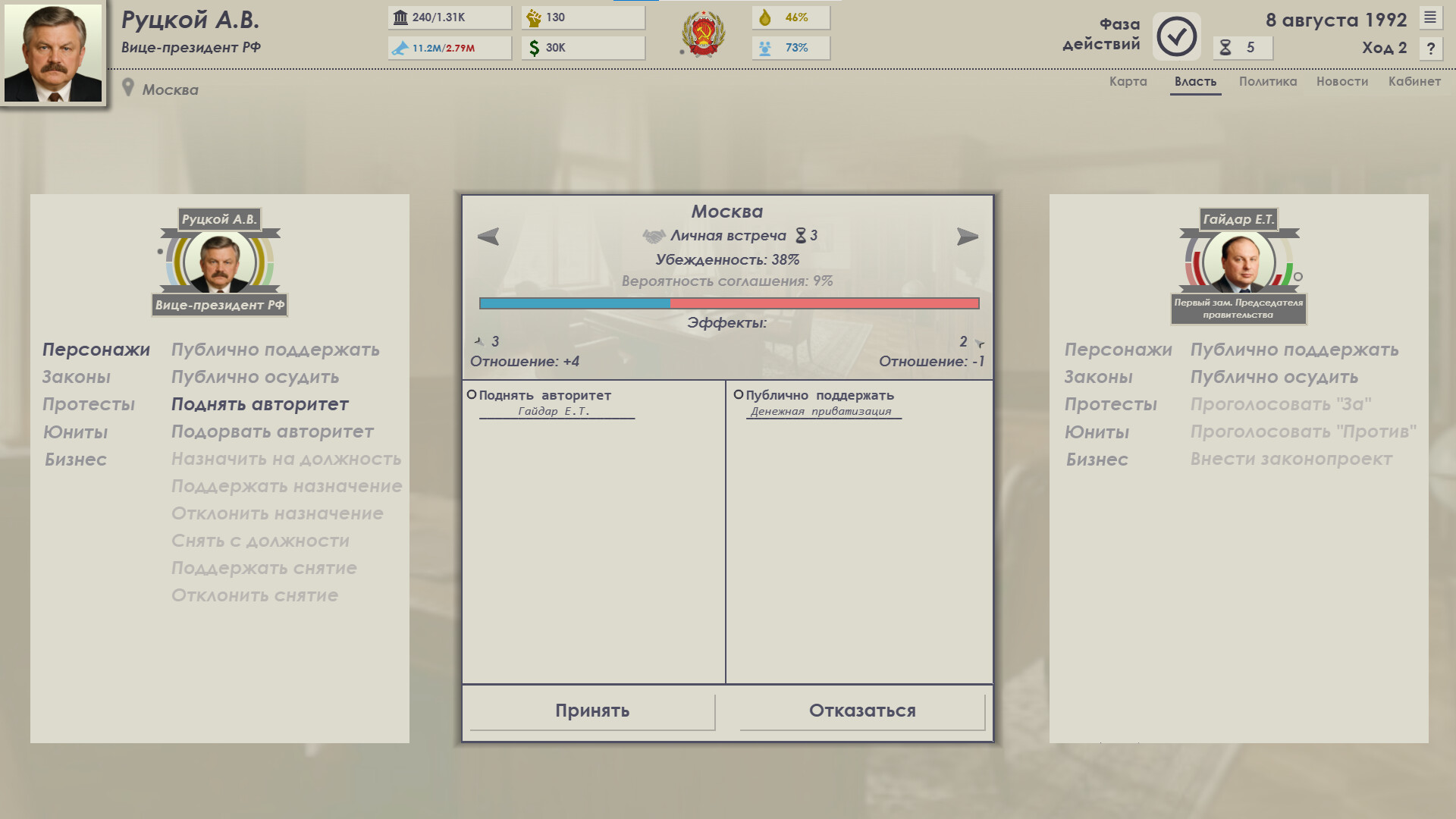Click the population support icon at 73%
This screenshot has height=819, width=1456.
pyautogui.click(x=764, y=48)
